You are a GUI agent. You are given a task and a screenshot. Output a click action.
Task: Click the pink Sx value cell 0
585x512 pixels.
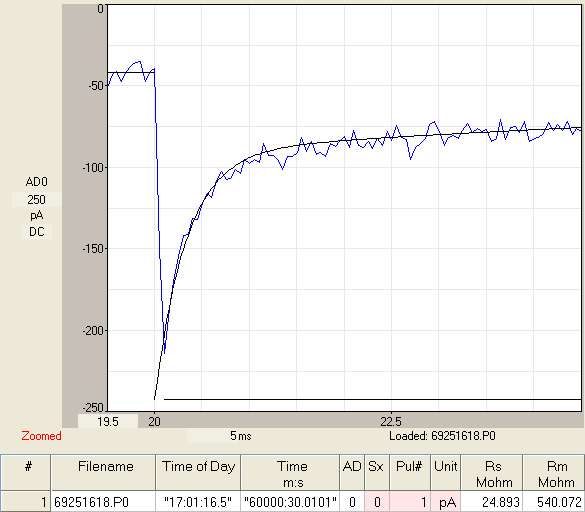(377, 502)
